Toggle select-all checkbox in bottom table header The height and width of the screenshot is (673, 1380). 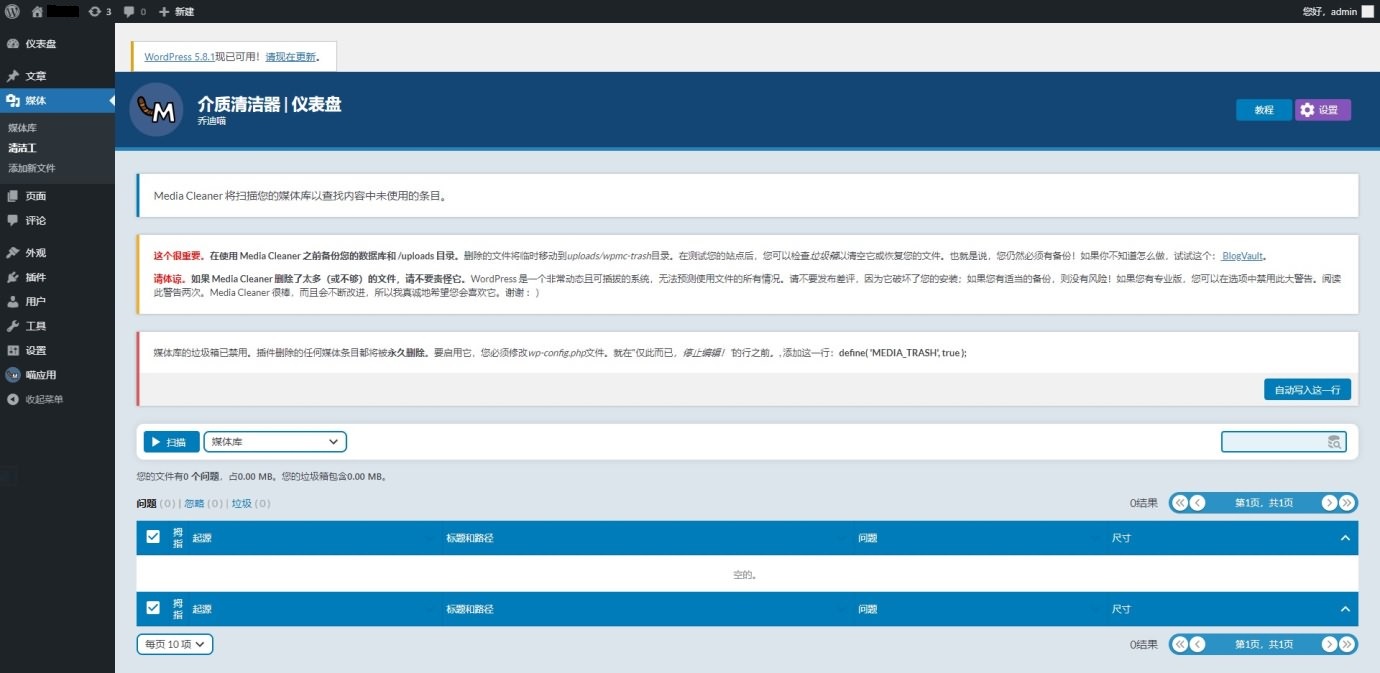click(x=153, y=608)
